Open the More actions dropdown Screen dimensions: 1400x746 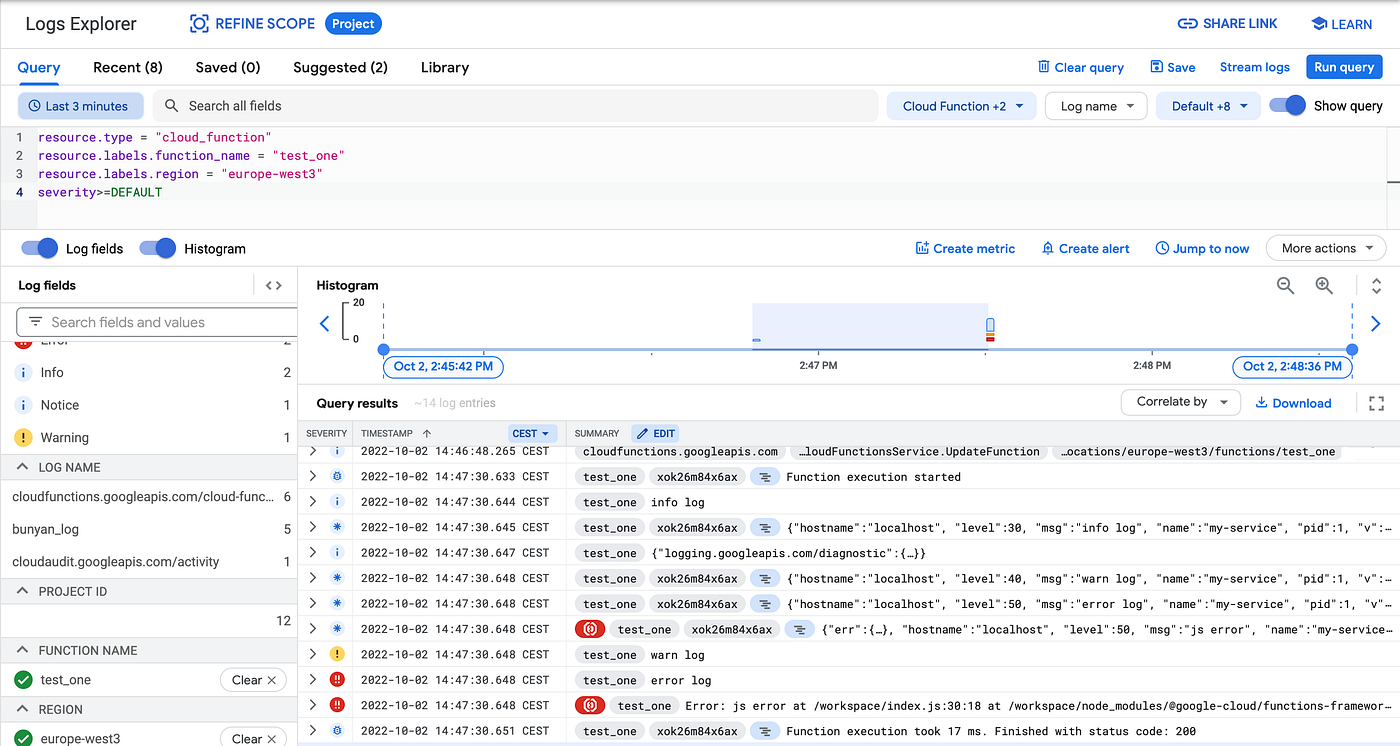[x=1326, y=247]
